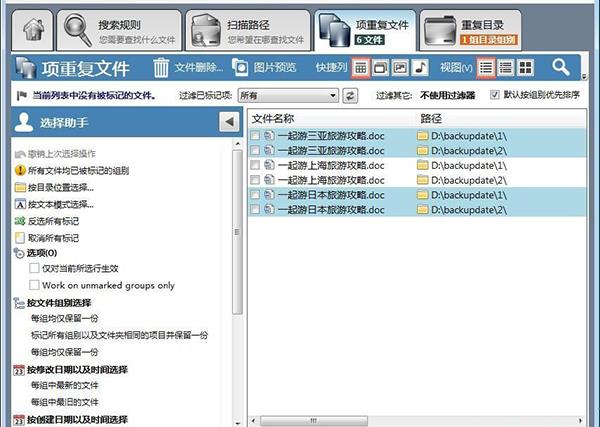Click file list horizontal scroll left arrow
The width and height of the screenshot is (600, 427).
(253, 421)
